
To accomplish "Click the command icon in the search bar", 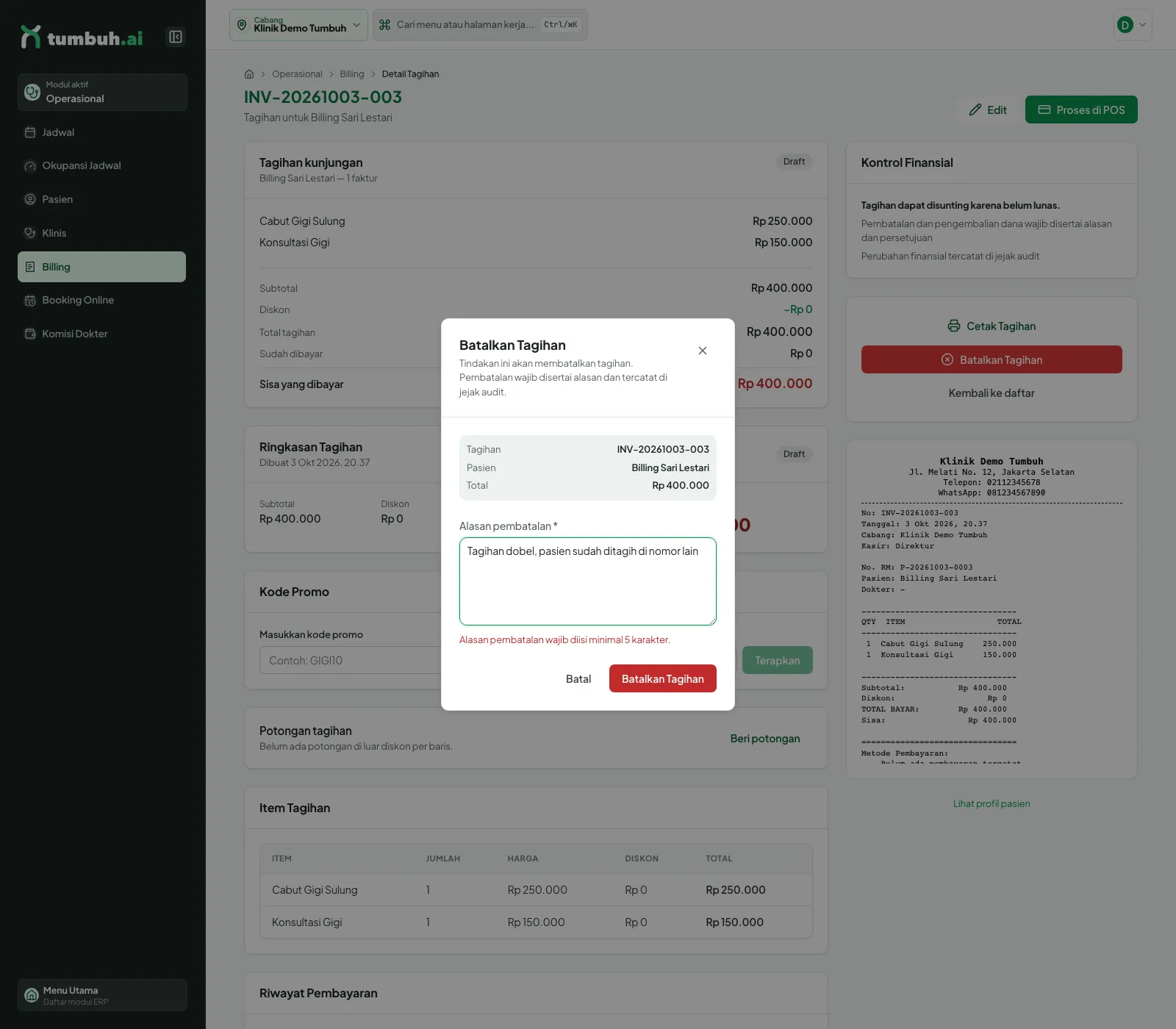I will 384,25.
